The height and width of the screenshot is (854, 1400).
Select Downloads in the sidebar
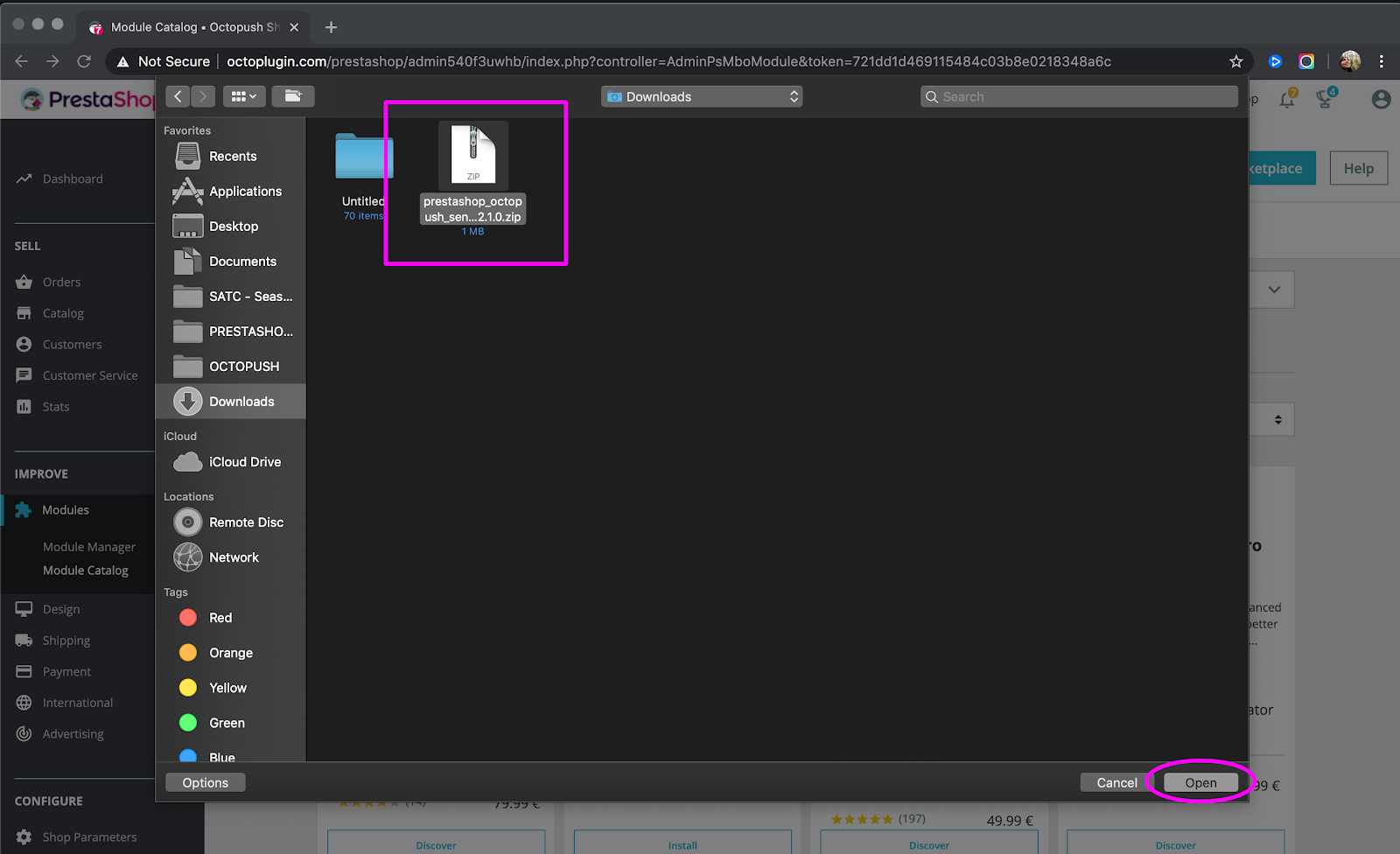[x=231, y=402]
